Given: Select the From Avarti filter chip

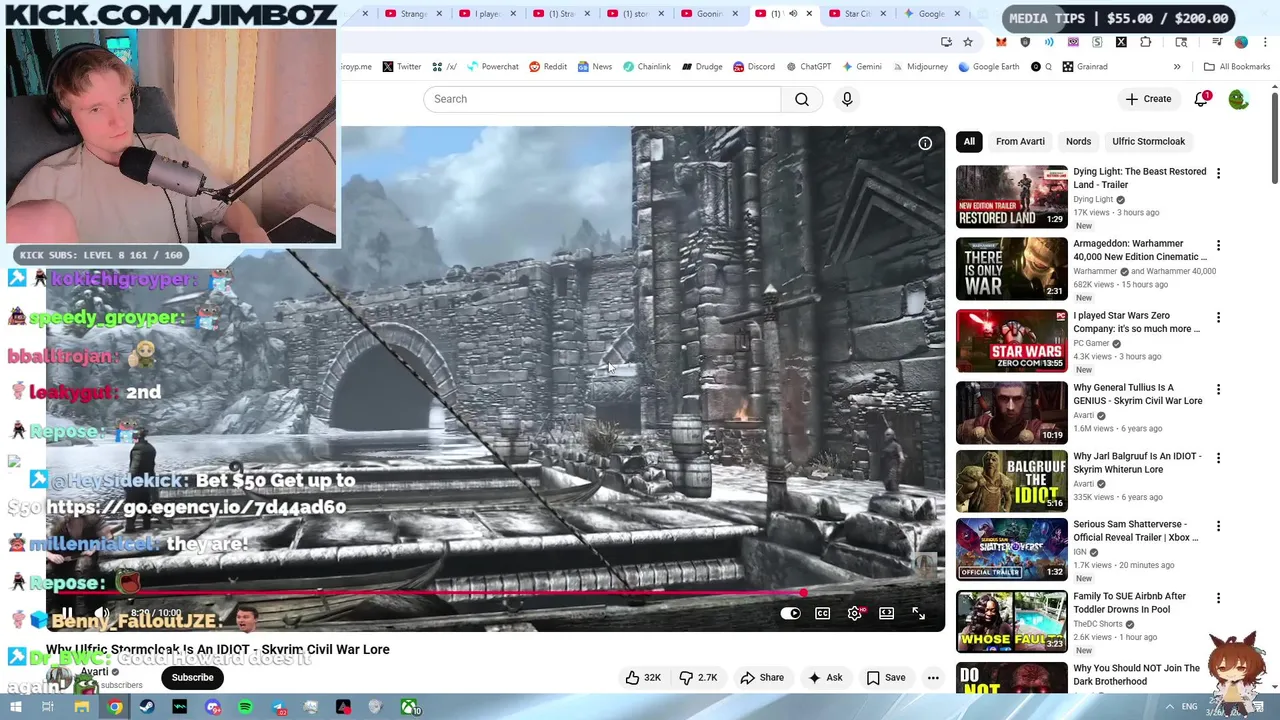Looking at the screenshot, I should [x=1020, y=141].
